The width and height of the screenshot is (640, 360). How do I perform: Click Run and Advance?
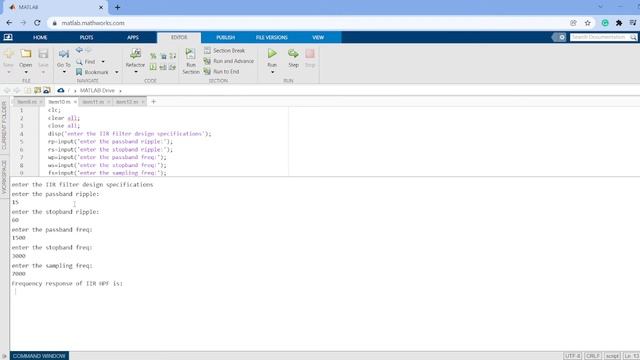[x=229, y=61]
